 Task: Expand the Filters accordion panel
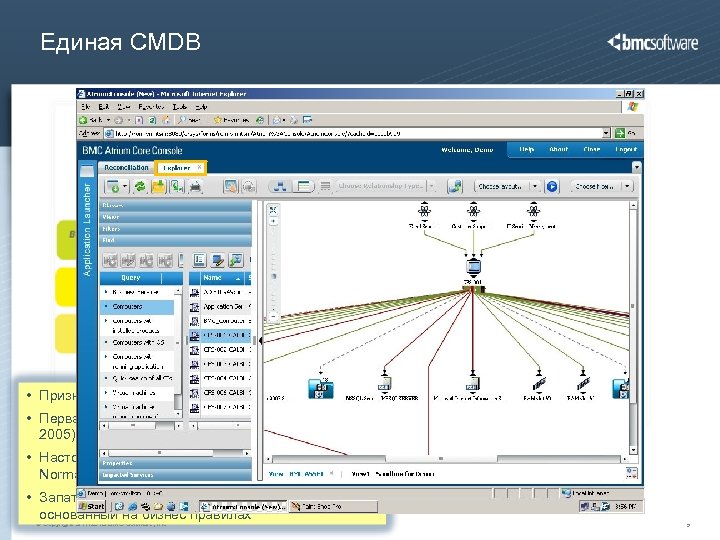click(175, 228)
